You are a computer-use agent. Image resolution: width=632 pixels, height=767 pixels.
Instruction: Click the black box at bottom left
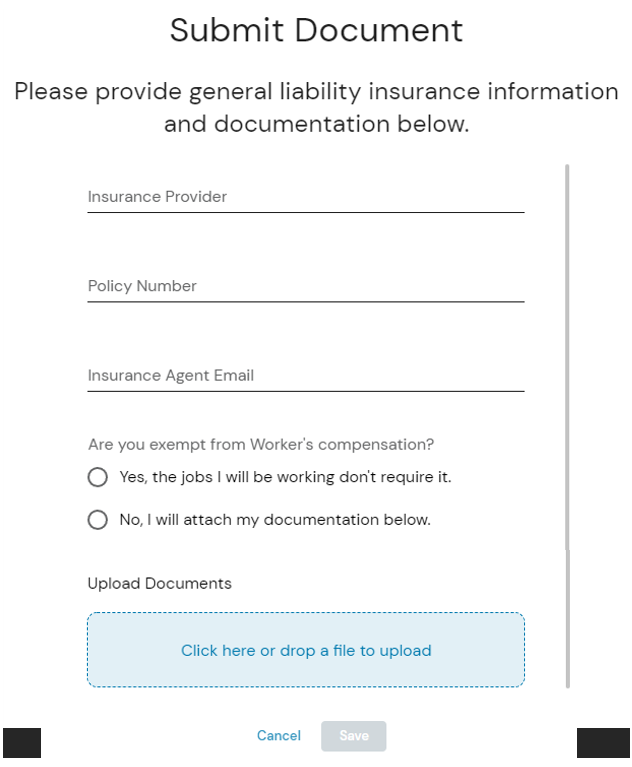tap(22, 743)
